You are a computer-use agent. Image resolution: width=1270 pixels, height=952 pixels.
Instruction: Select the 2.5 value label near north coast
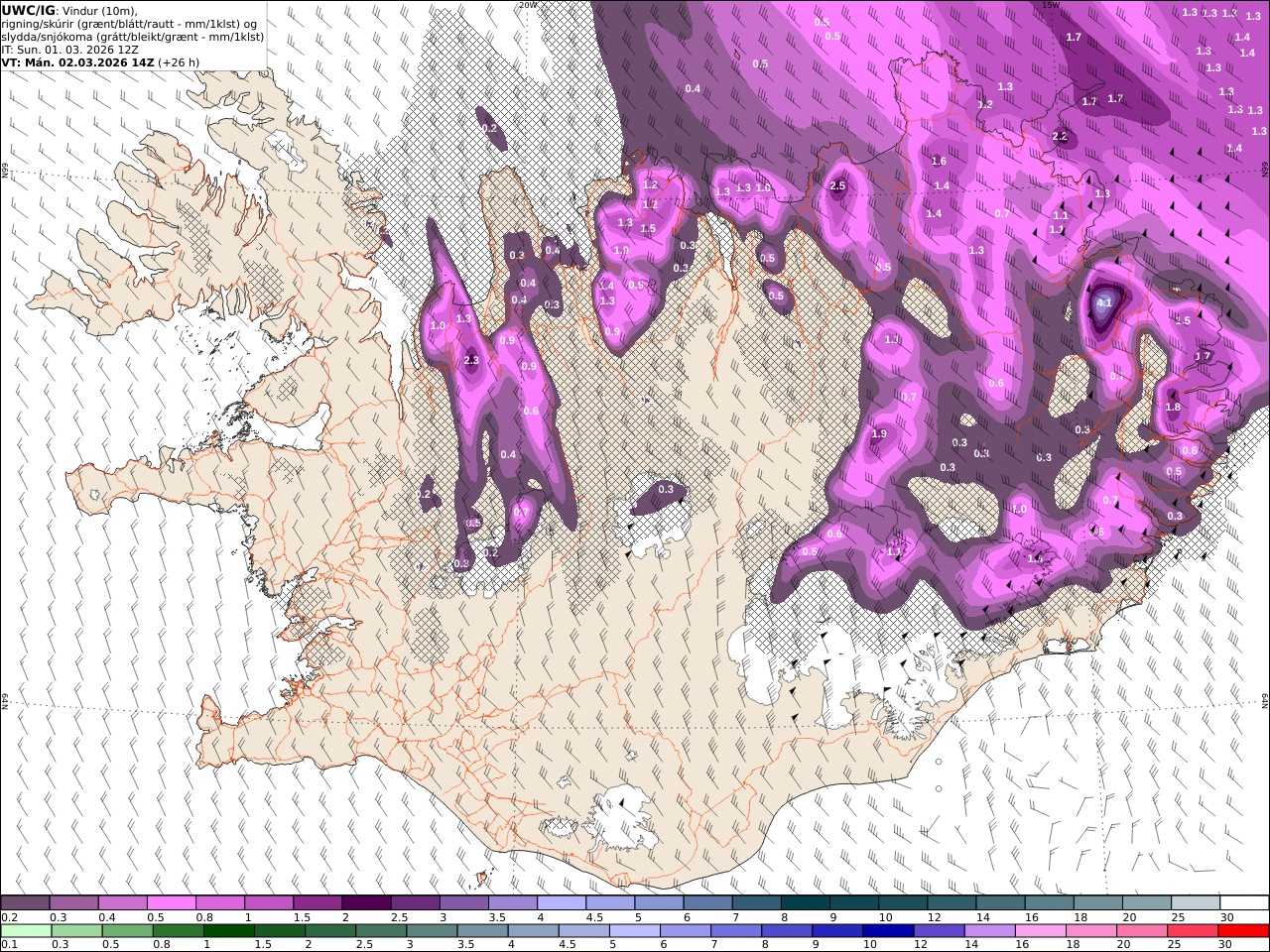coord(837,185)
